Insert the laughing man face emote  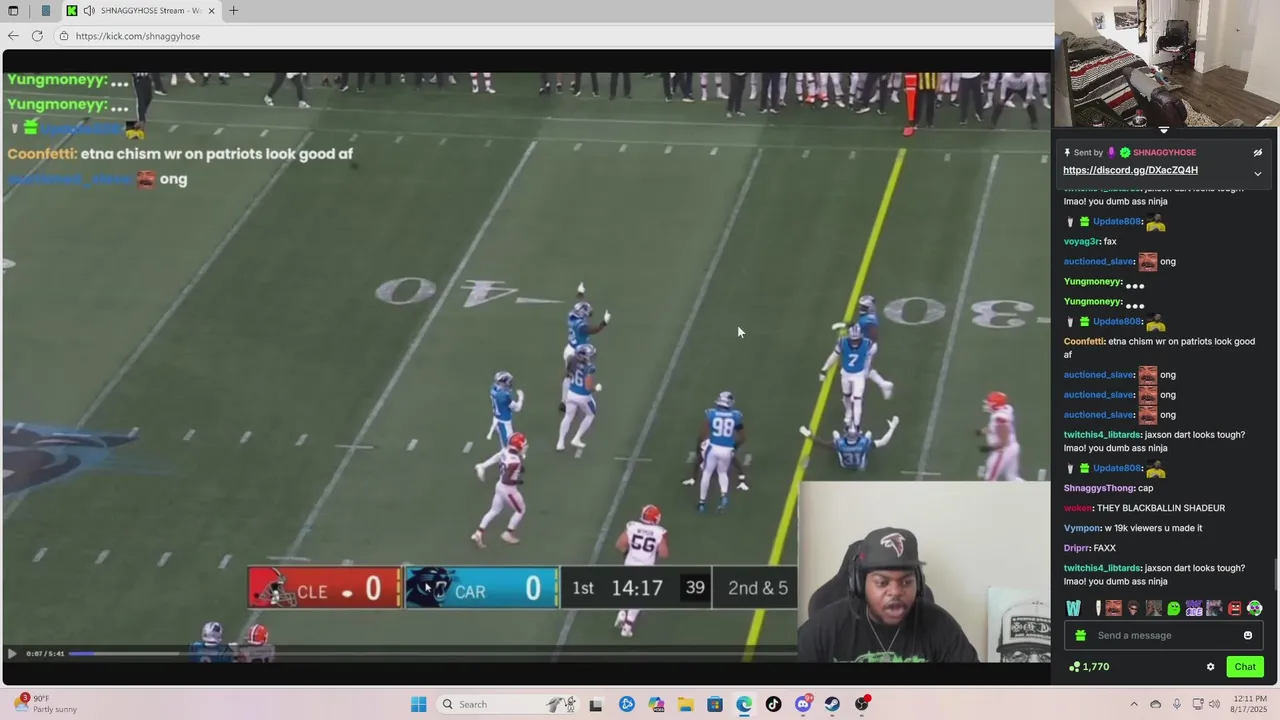point(1113,608)
